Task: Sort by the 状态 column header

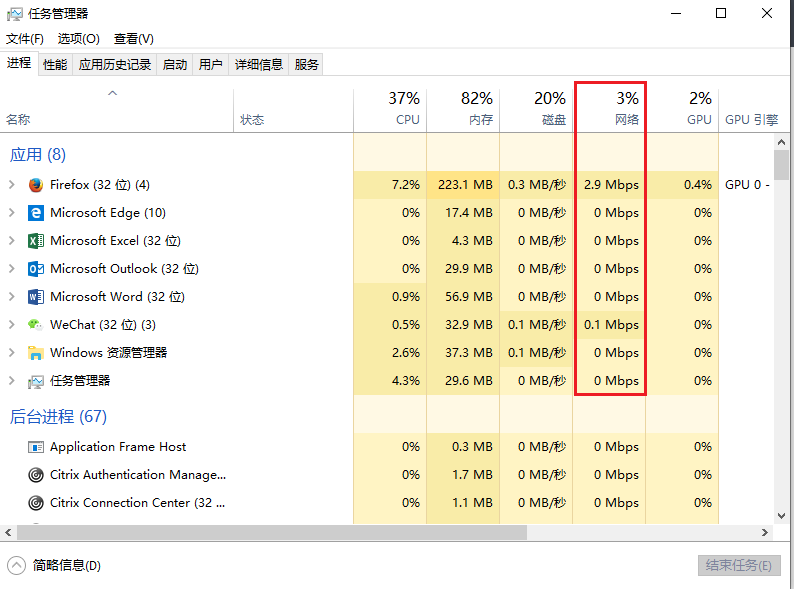Action: (293, 110)
